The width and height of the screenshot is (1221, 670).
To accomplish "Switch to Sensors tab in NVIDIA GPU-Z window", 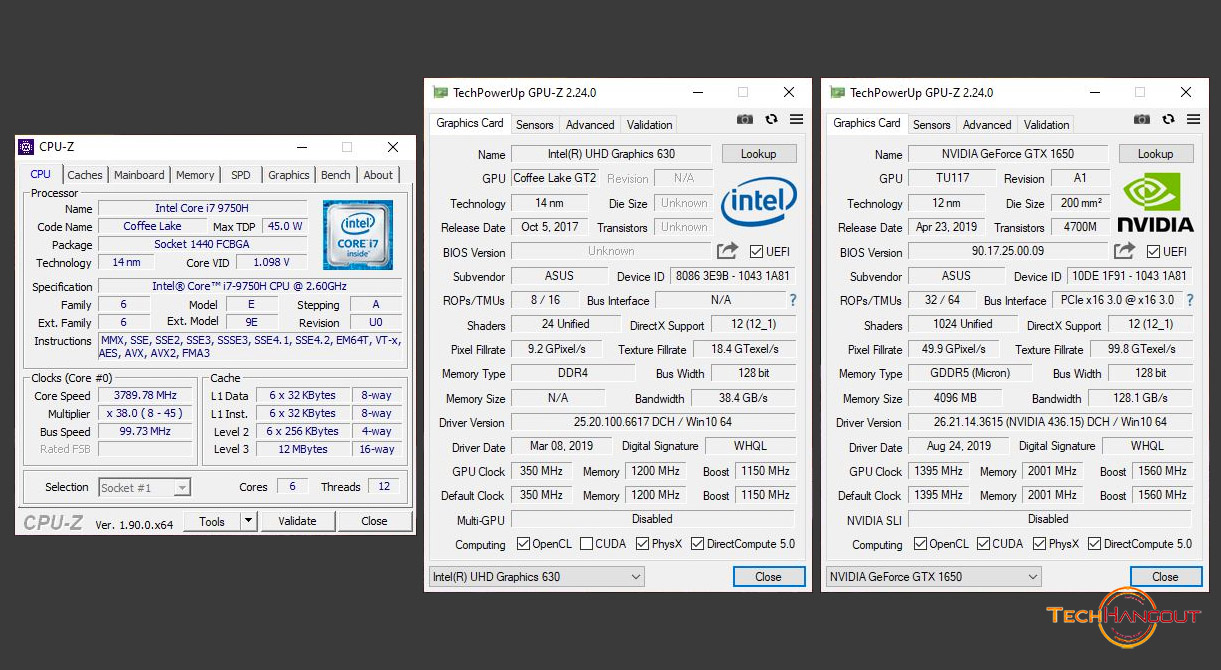I will (932, 125).
